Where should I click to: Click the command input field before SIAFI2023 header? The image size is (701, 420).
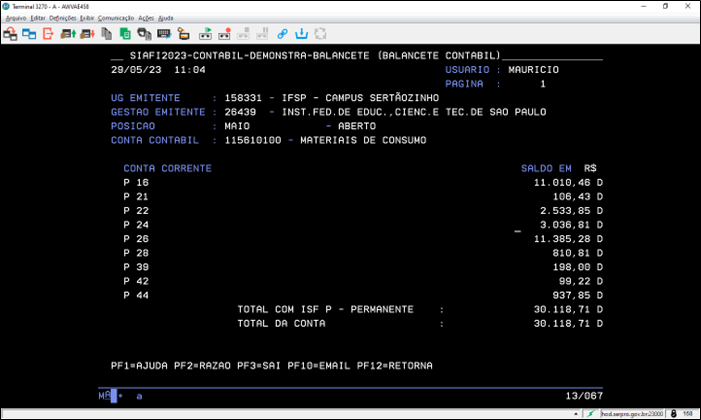(x=117, y=57)
